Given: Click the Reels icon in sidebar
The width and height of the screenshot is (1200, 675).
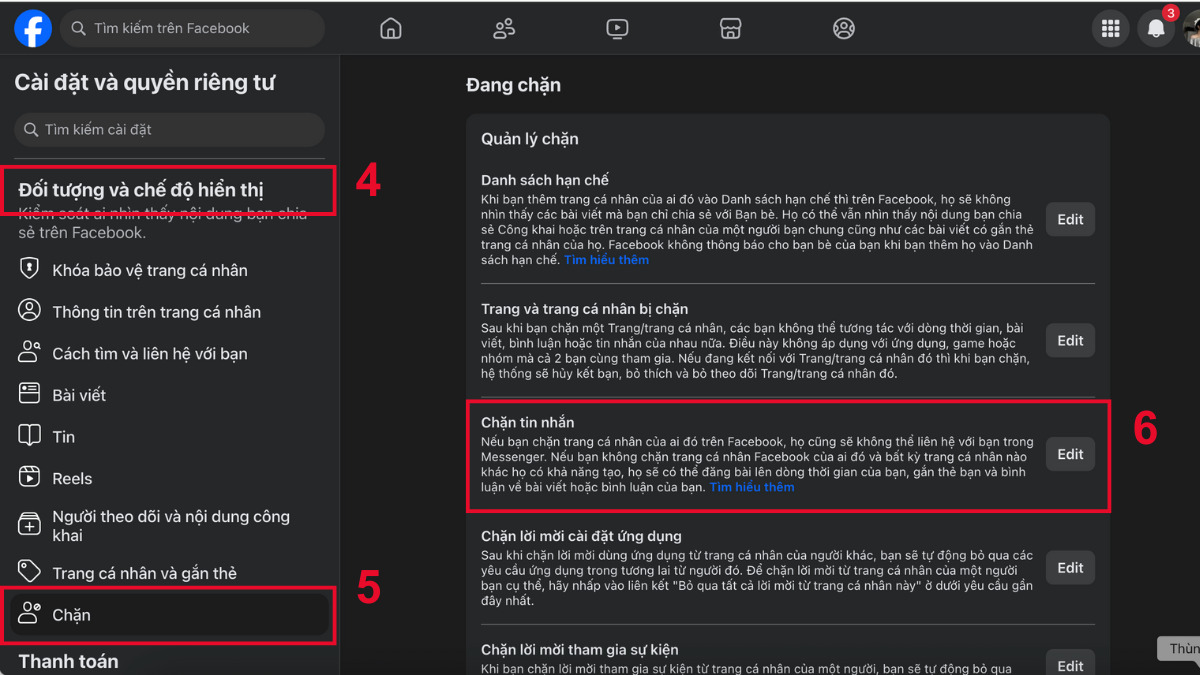Looking at the screenshot, I should [30, 478].
